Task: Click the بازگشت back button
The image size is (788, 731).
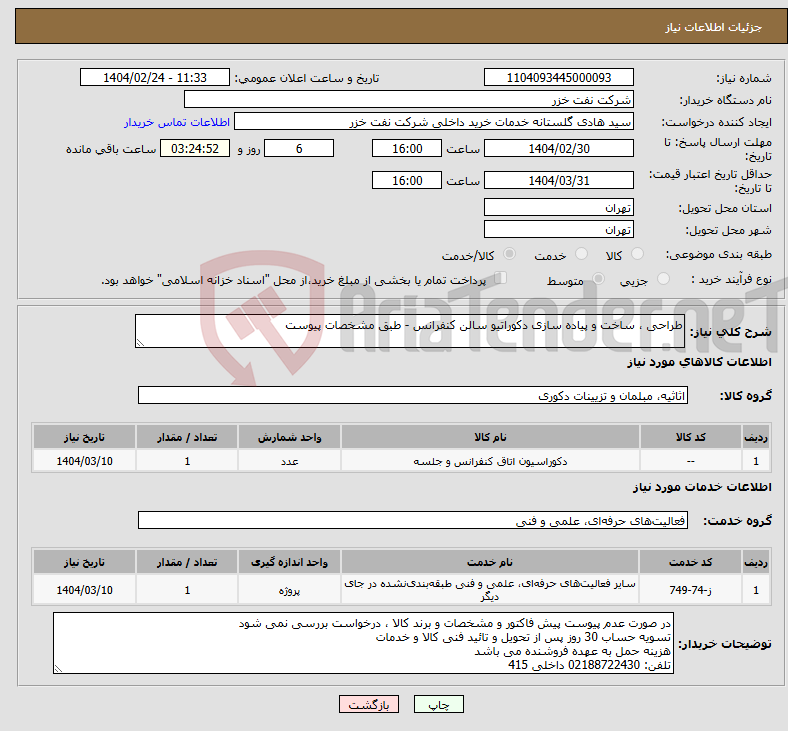Action: point(369,704)
